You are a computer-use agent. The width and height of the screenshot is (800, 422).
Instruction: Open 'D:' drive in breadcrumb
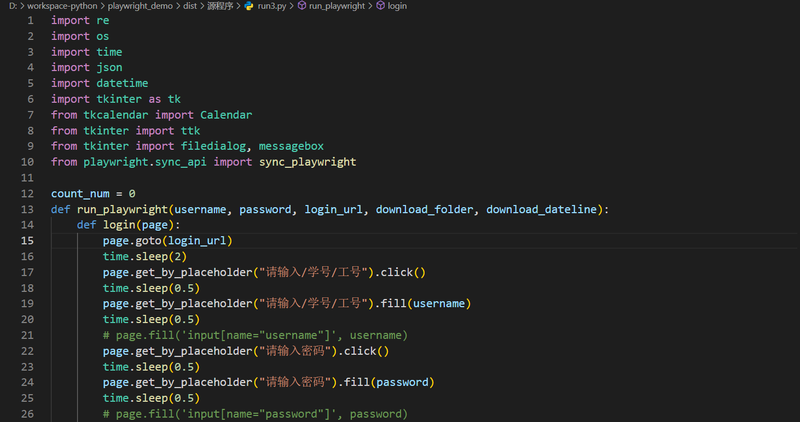pos(13,6)
